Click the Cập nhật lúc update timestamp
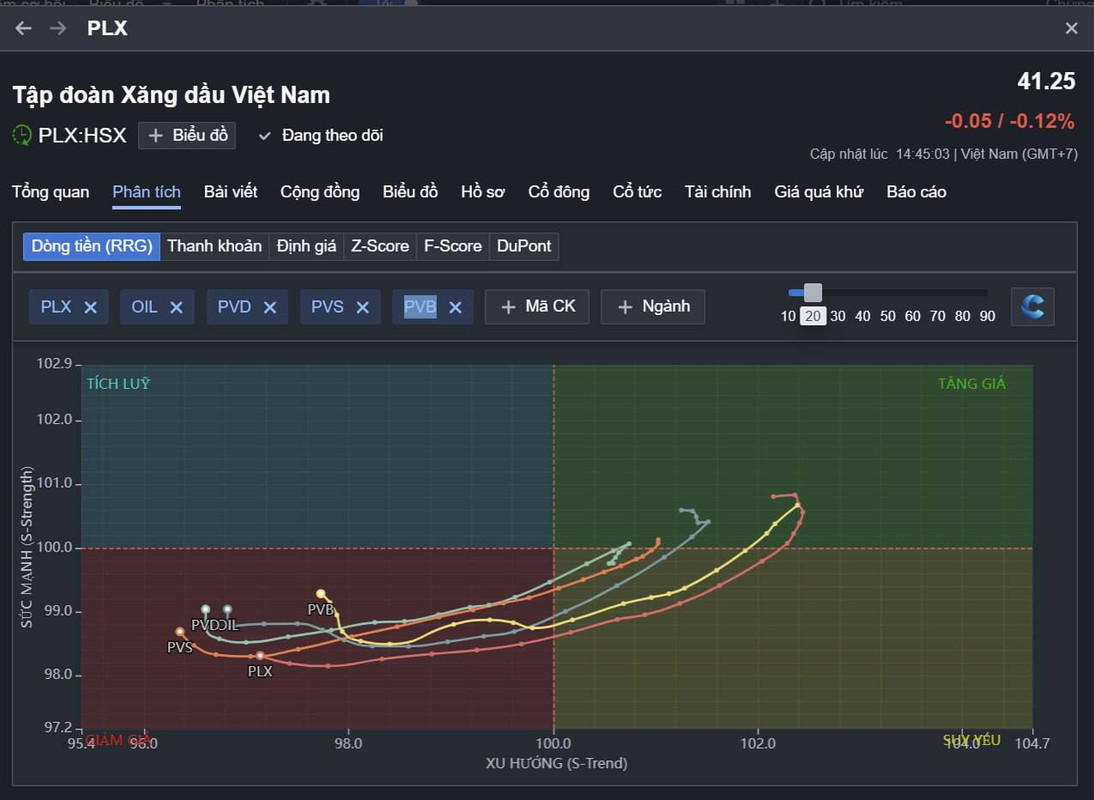 (x=943, y=154)
